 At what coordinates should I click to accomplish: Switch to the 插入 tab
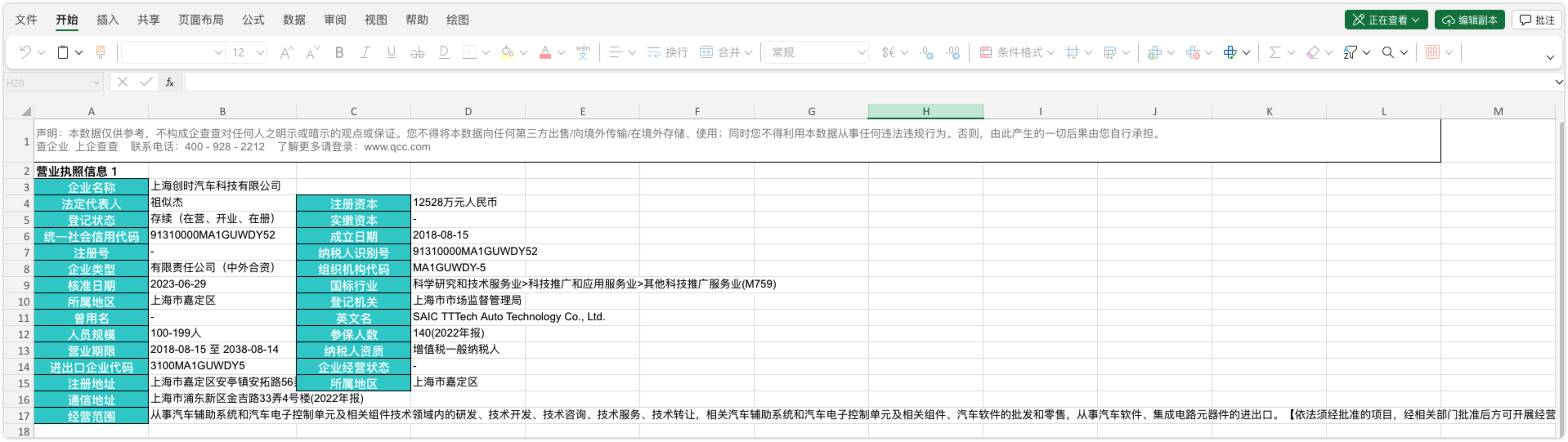click(108, 20)
